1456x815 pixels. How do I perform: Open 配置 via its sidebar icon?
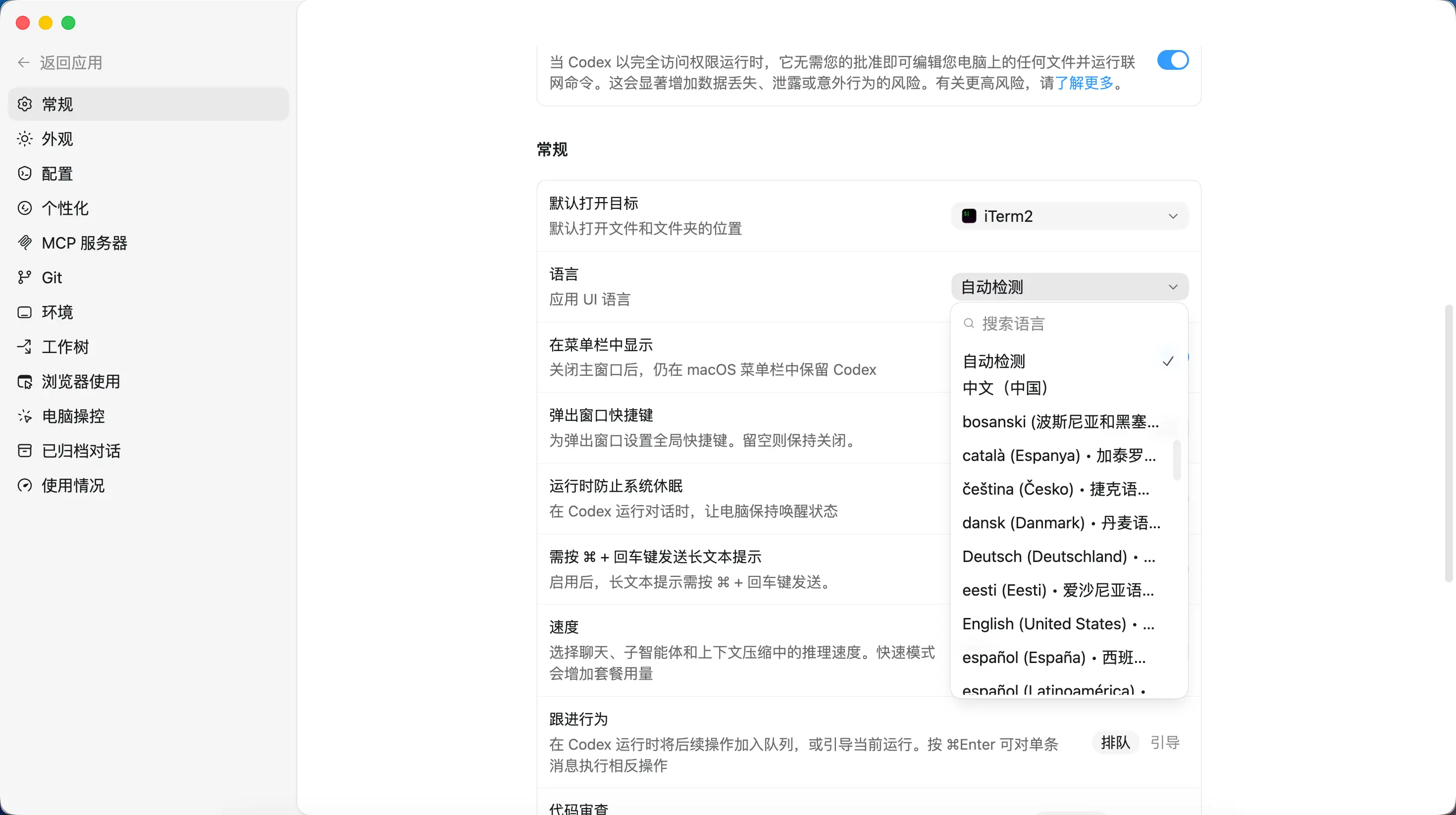[24, 173]
